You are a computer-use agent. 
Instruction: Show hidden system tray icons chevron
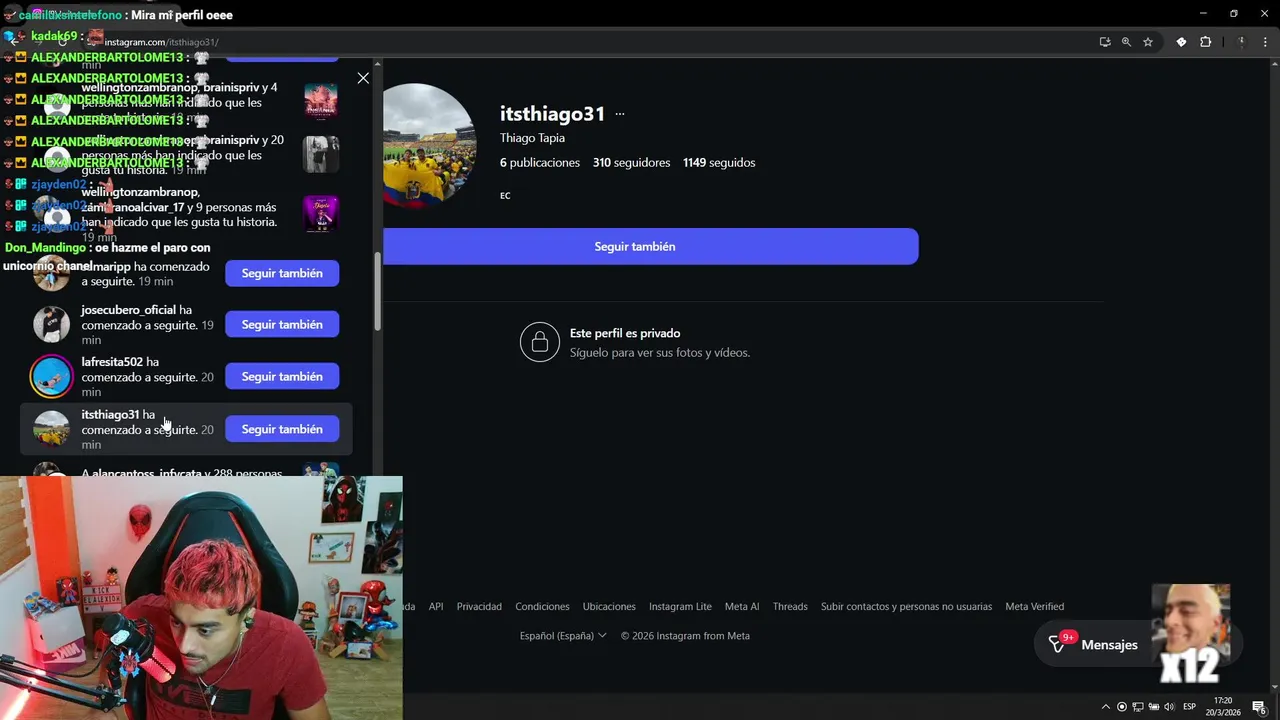(1105, 707)
